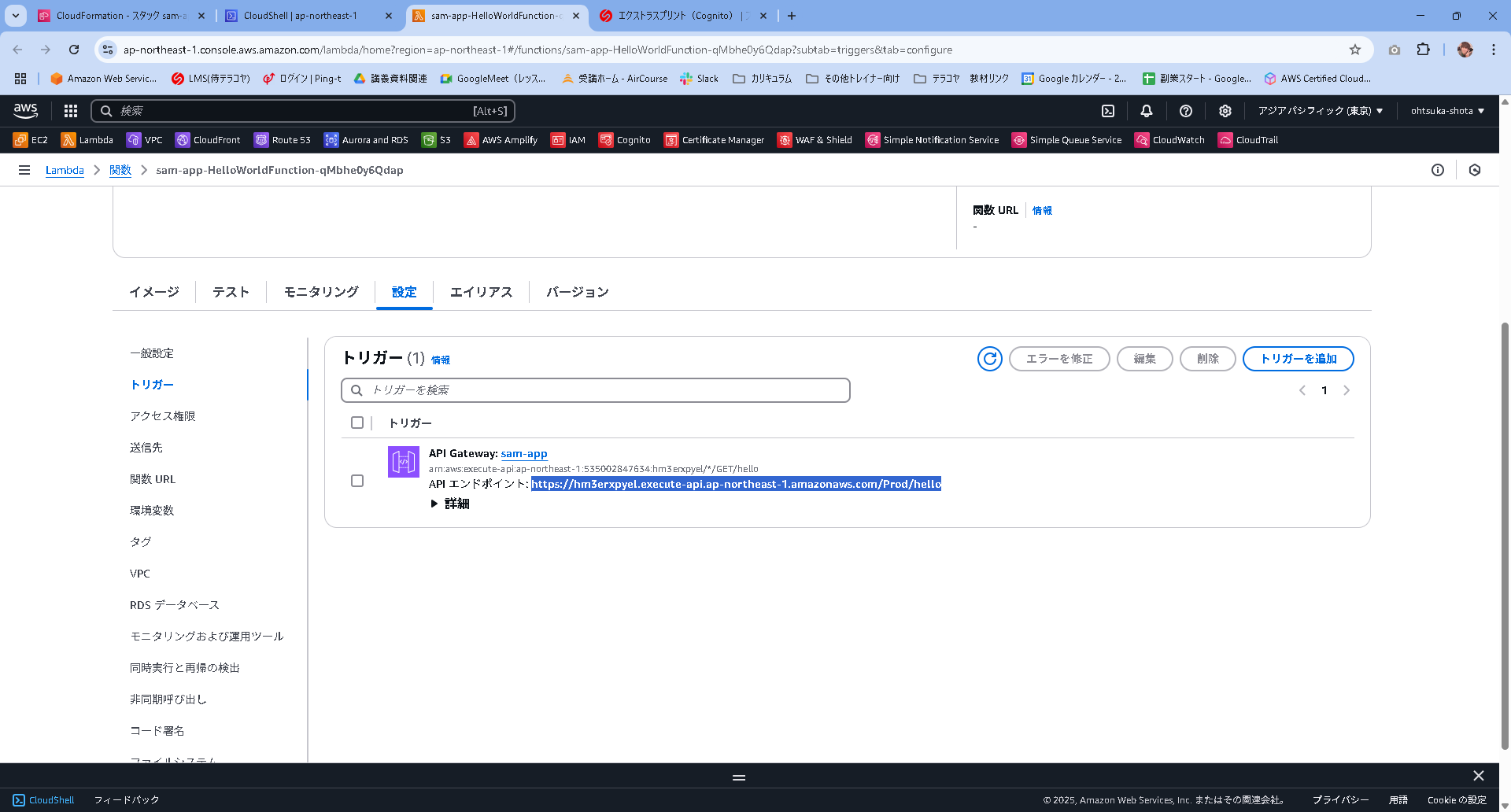Viewport: 1511px width, 812px height.
Task: Switch to the モニタリング tab
Action: tap(320, 292)
